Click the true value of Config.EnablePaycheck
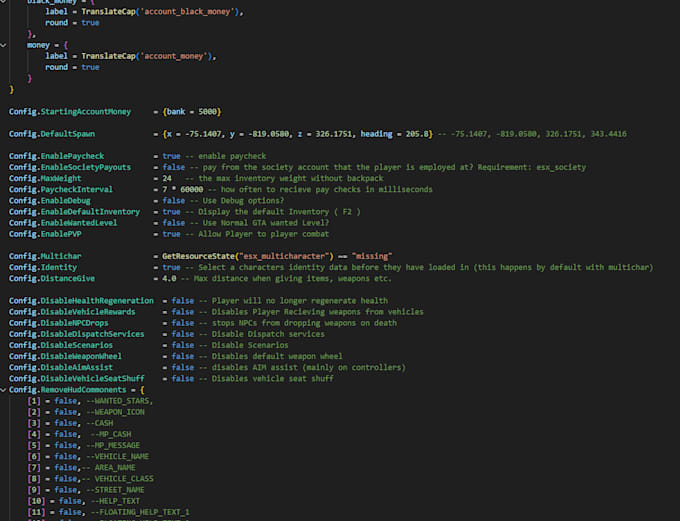The image size is (680, 521). 171,157
